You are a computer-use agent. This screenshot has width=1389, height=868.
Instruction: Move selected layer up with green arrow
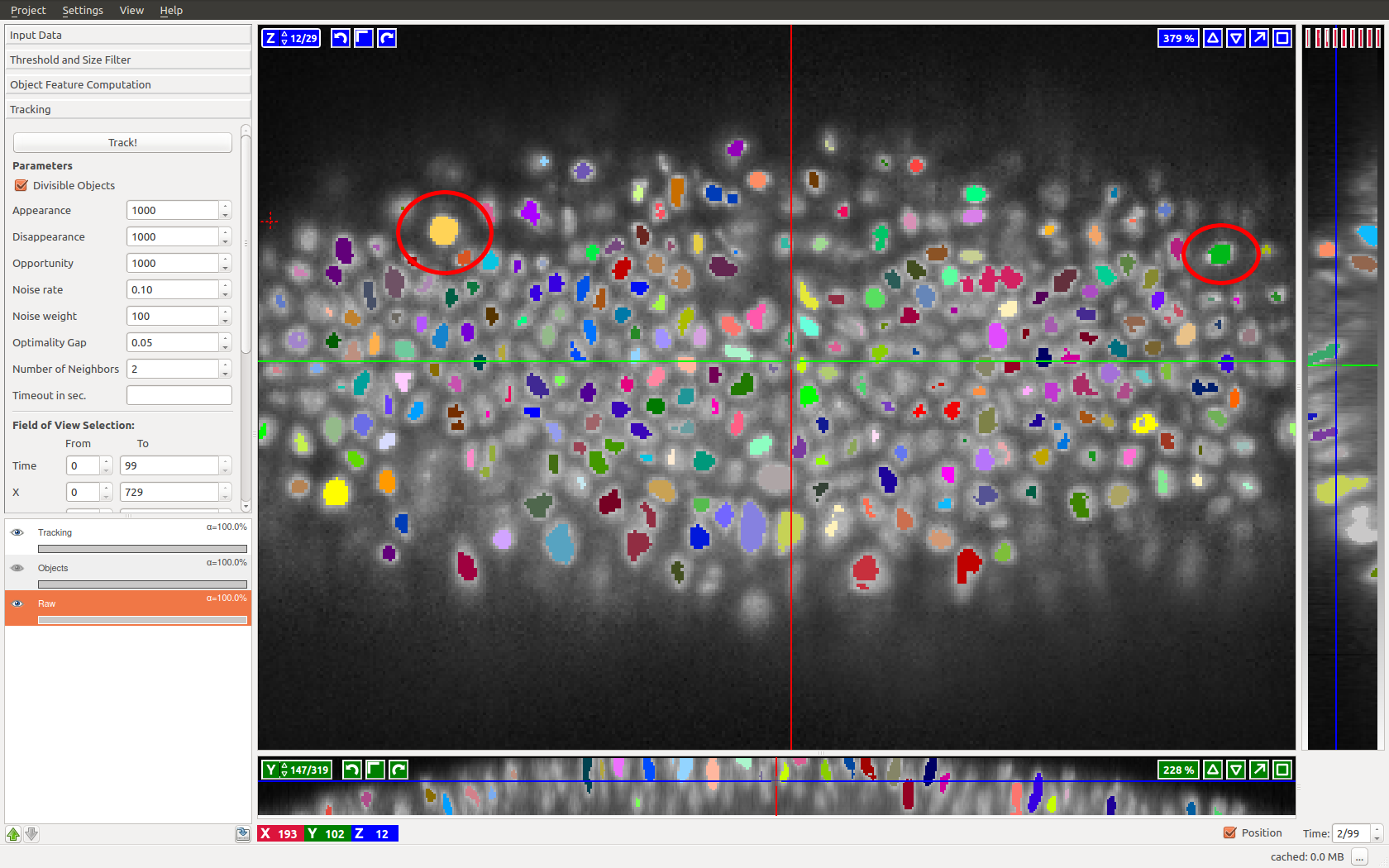coord(13,834)
